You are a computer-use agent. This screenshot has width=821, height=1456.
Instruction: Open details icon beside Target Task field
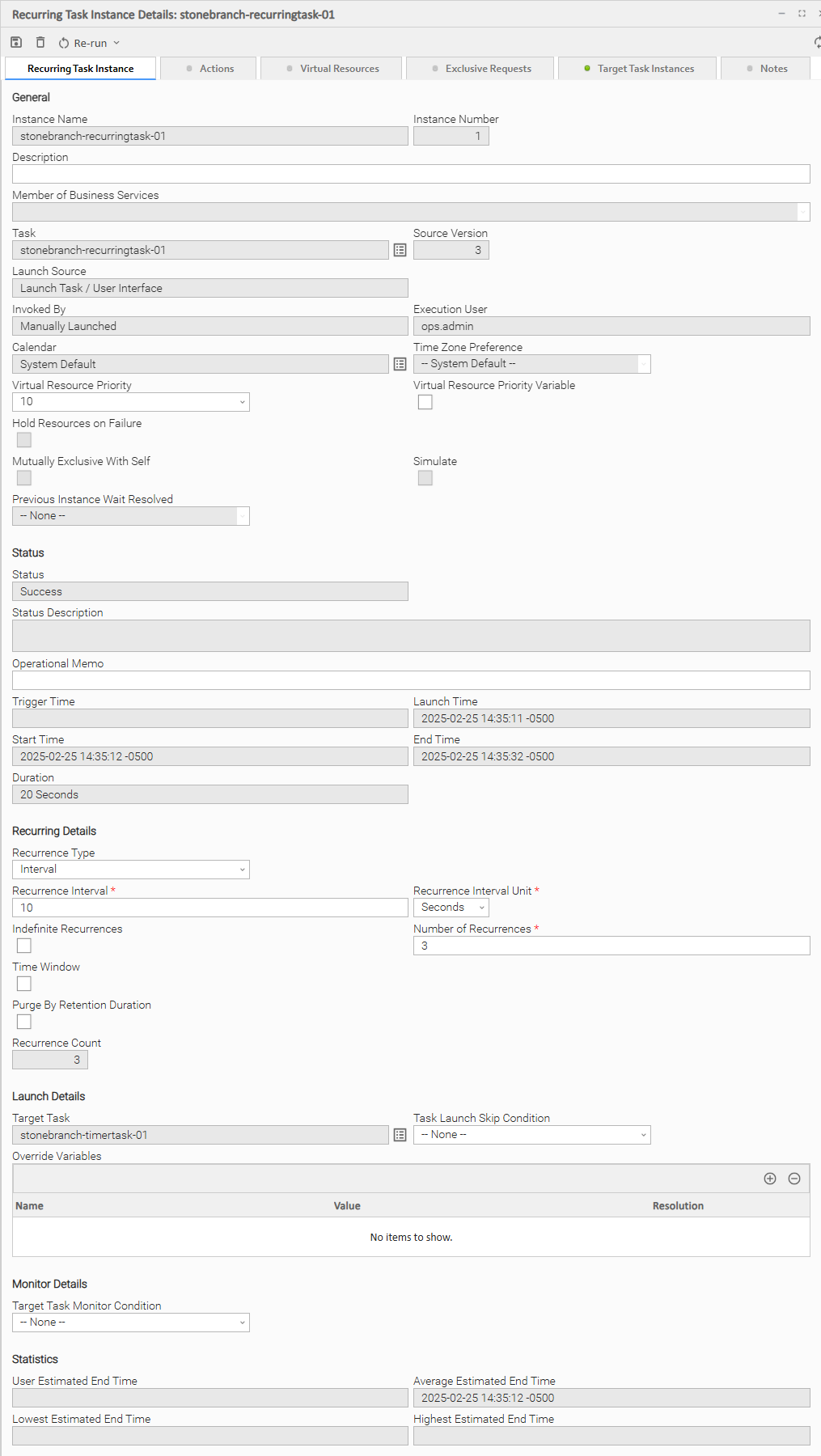pyautogui.click(x=400, y=1136)
